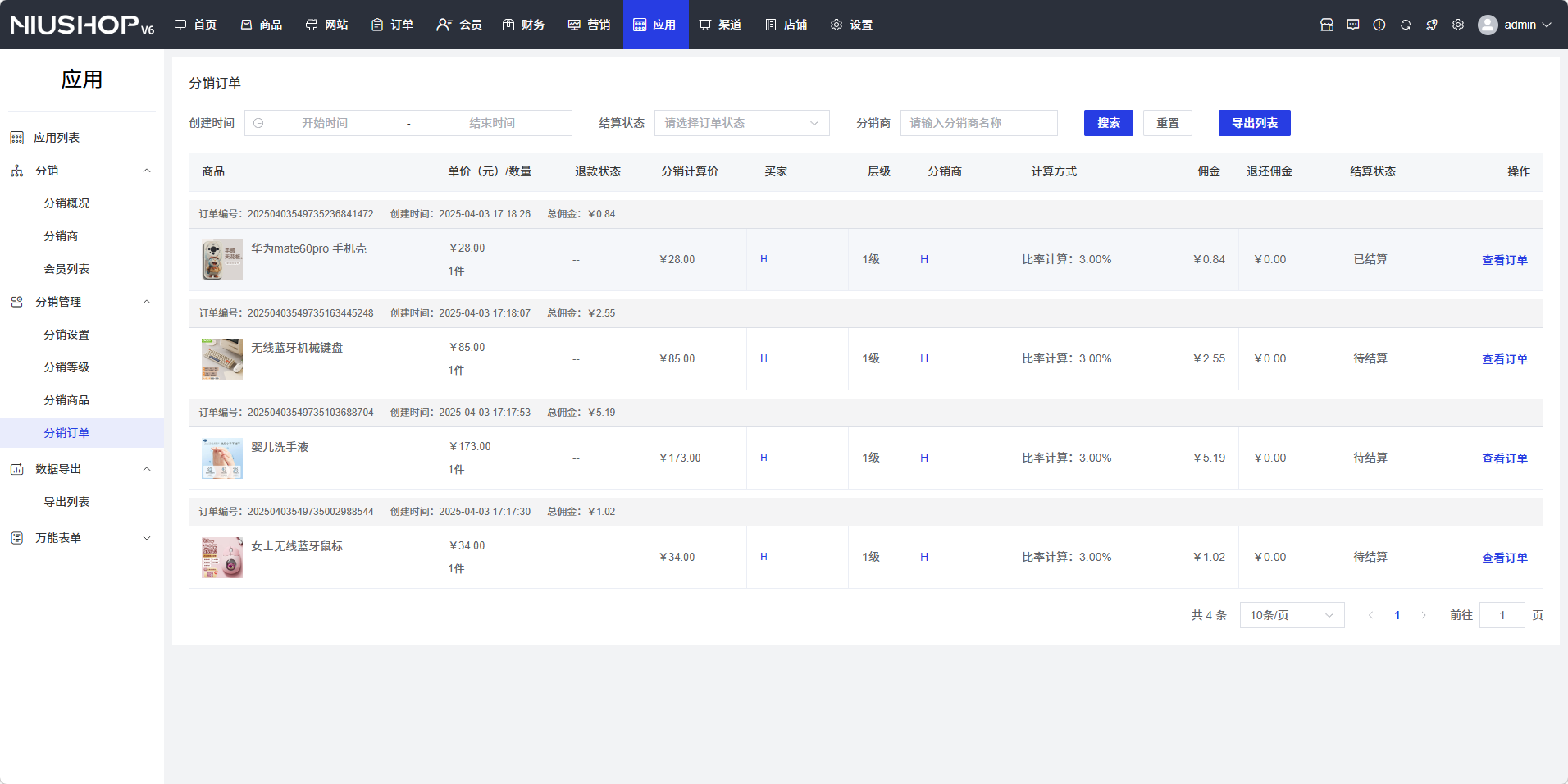Click the storefront icon in the header
1568x784 pixels.
pos(1326,25)
